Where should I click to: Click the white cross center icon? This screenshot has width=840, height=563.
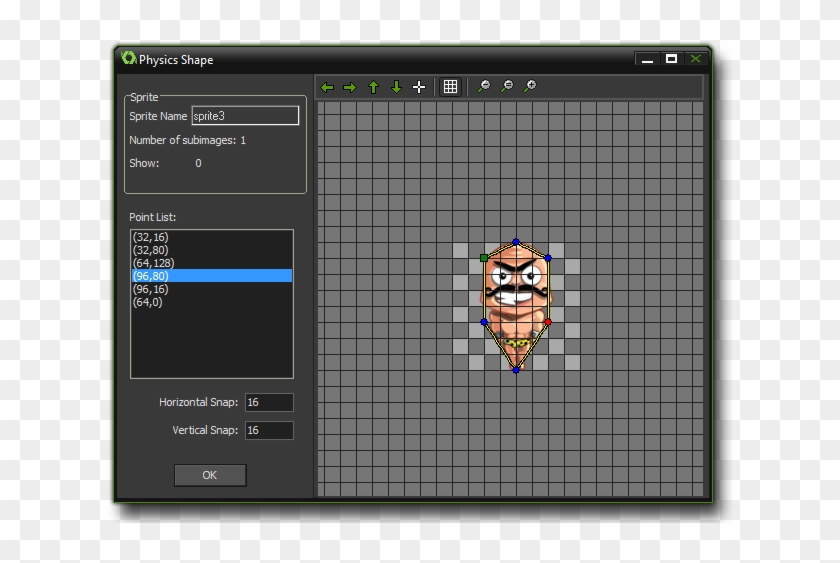tap(419, 87)
